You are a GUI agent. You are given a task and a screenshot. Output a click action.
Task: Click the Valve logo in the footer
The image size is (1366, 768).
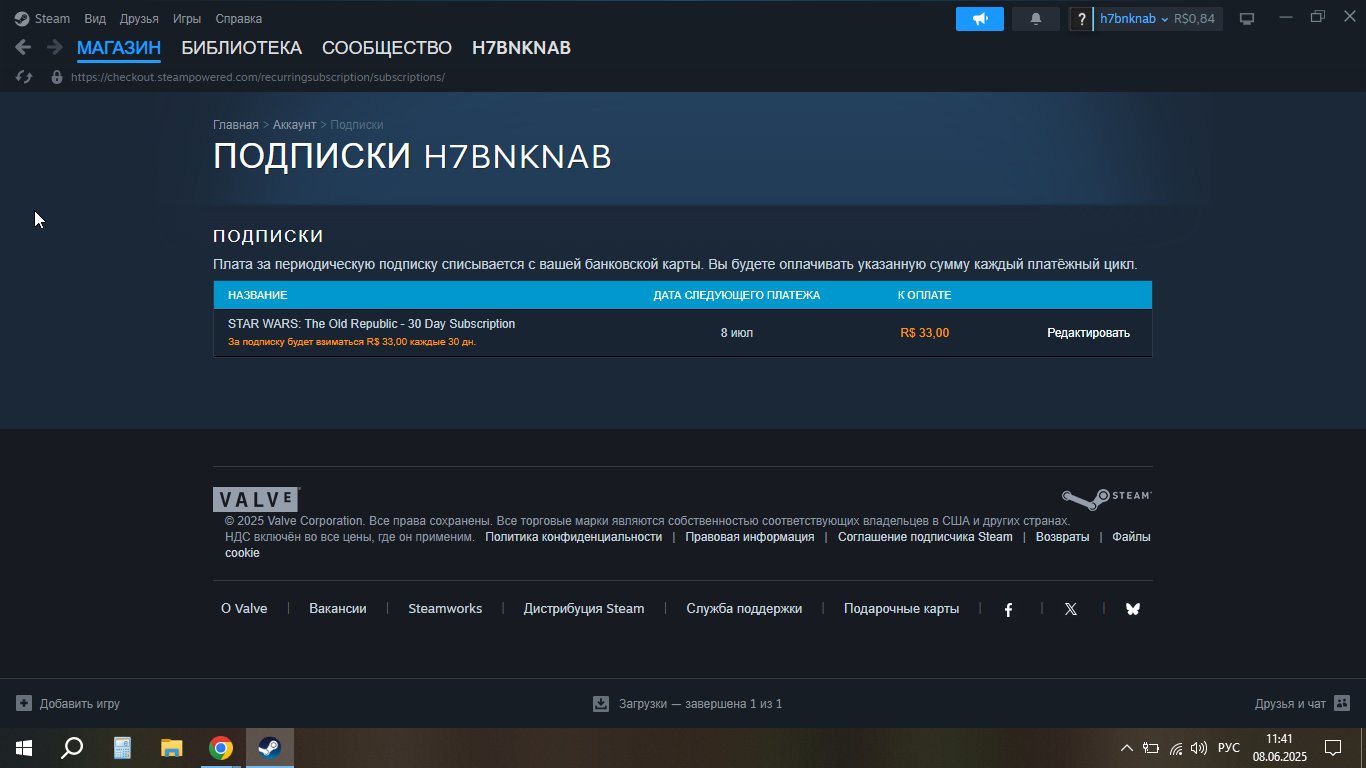click(x=256, y=500)
